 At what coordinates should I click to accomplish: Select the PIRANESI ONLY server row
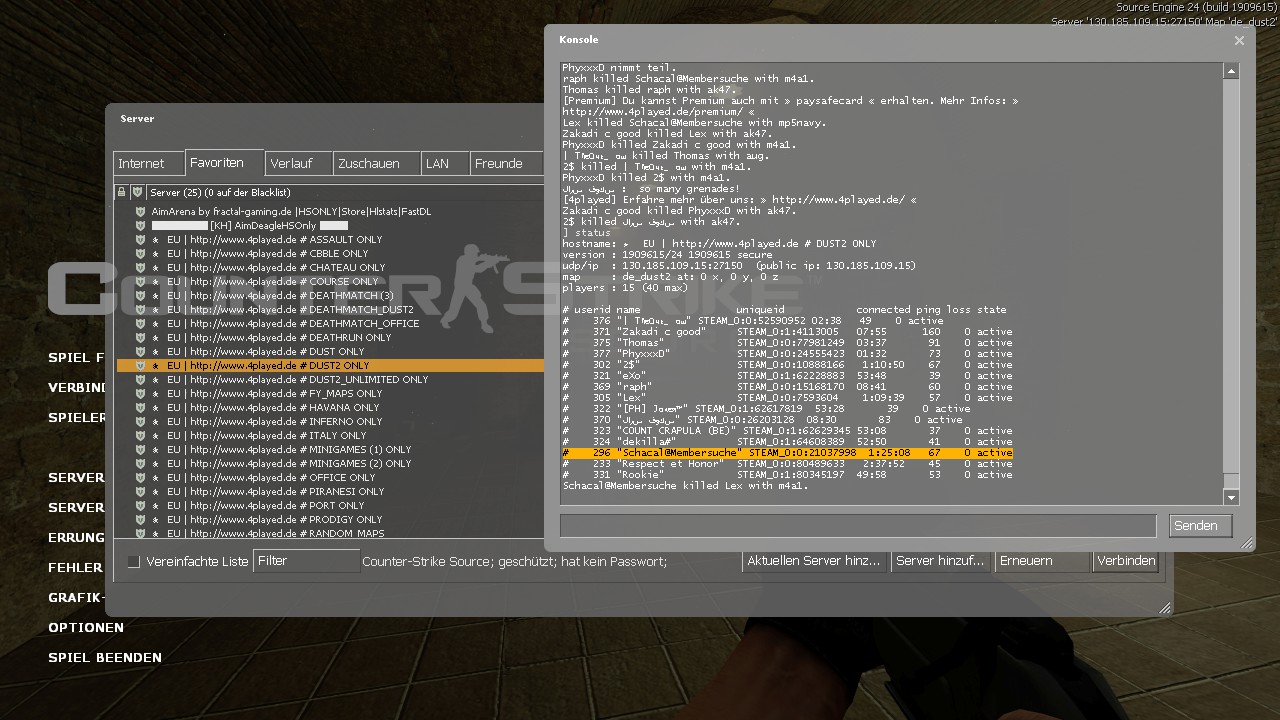coord(330,492)
